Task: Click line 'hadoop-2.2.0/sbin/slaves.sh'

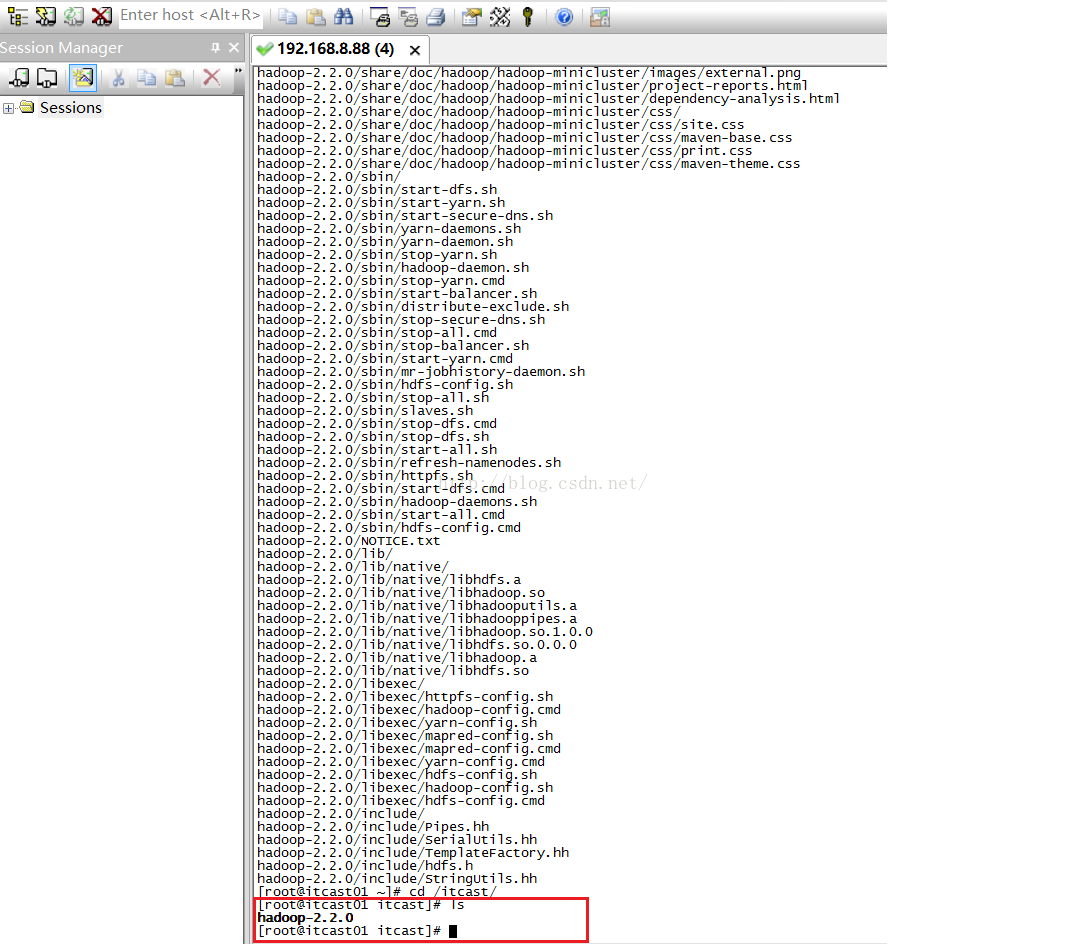Action: click(x=365, y=410)
